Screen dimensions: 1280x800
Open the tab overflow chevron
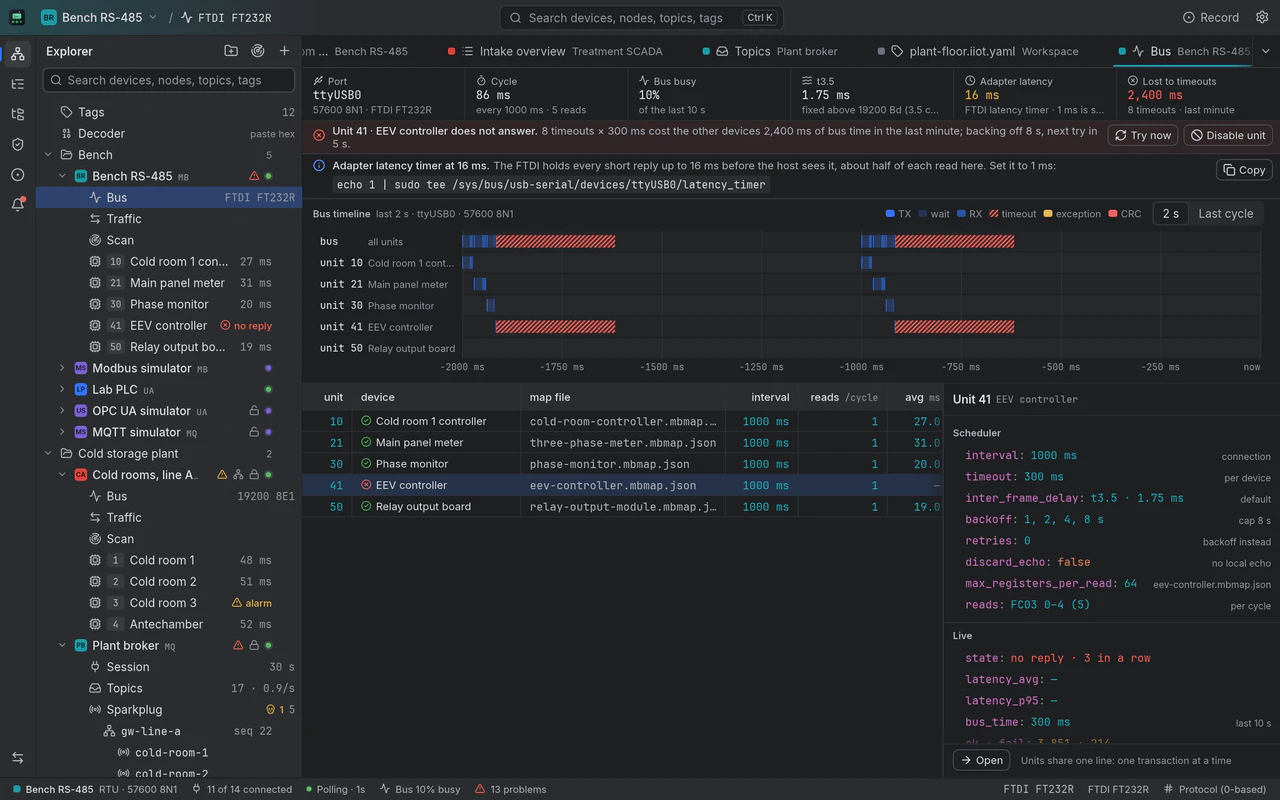1265,51
